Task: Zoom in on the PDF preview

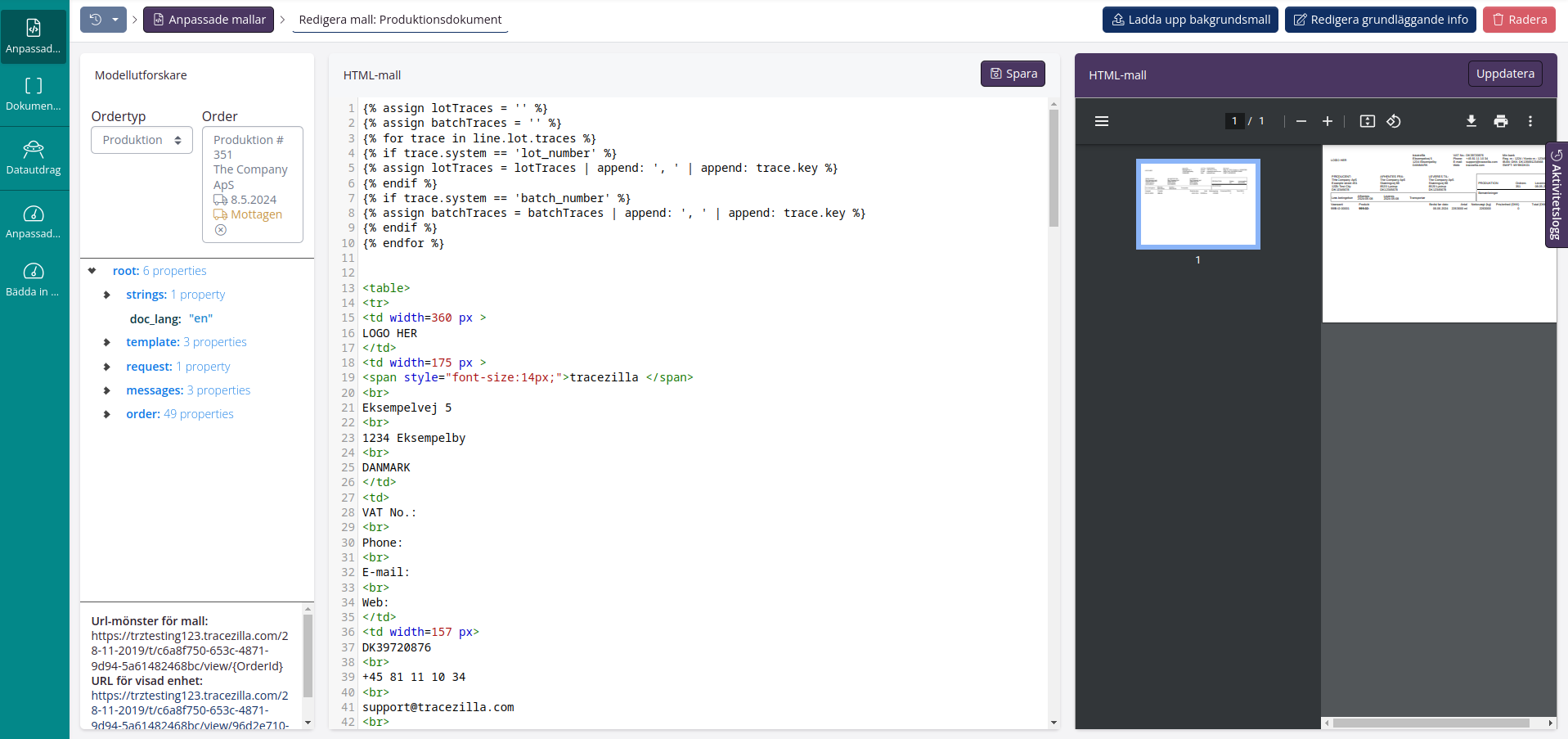Action: (1328, 121)
